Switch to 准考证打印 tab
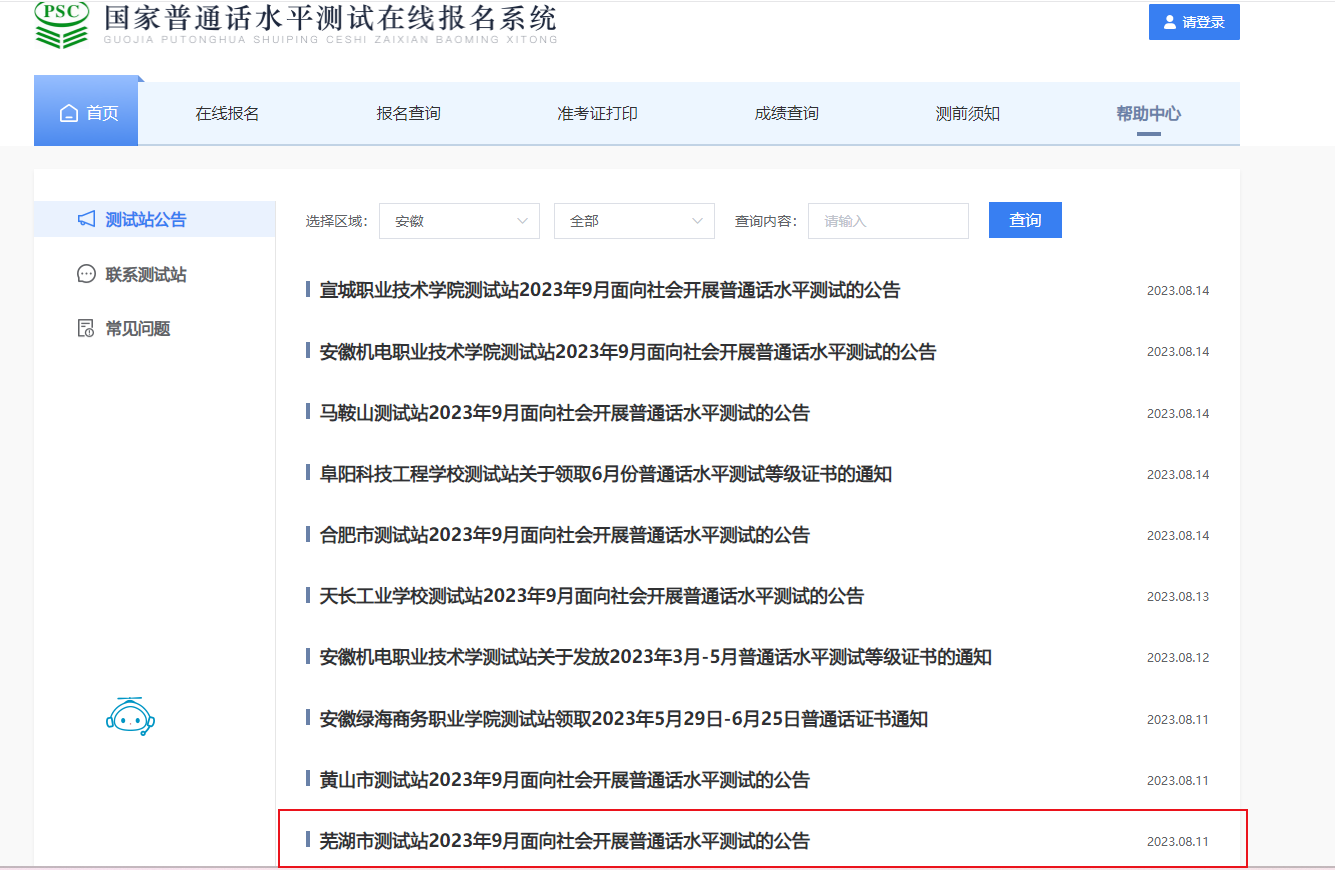Image resolution: width=1335 pixels, height=870 pixels. [597, 114]
